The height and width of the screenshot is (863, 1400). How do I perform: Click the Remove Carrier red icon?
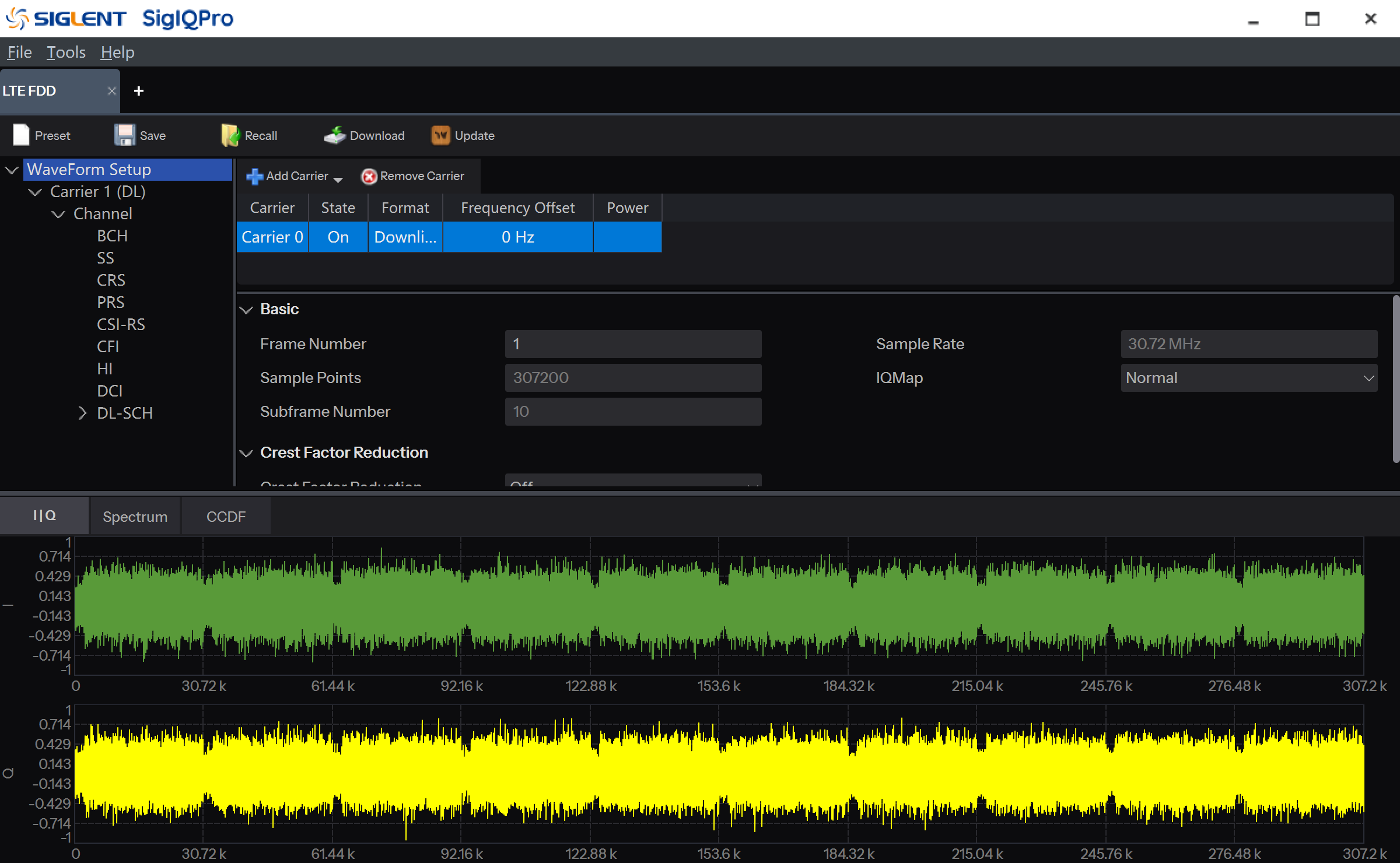pos(369,176)
